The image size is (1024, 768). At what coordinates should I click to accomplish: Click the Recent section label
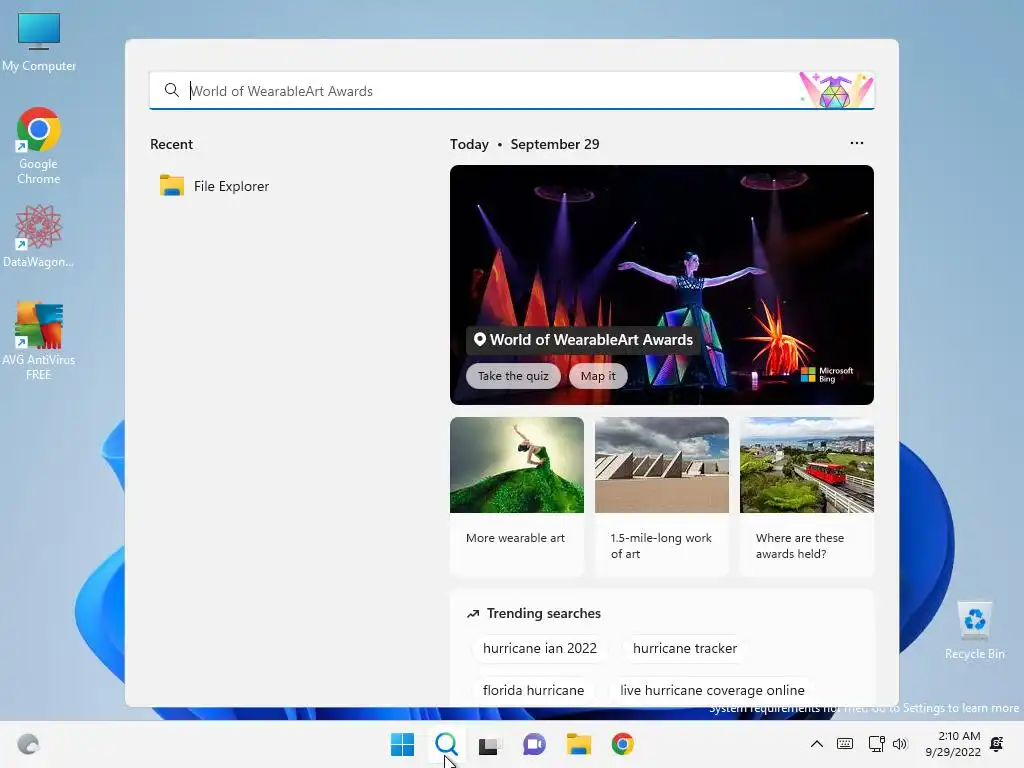click(171, 144)
